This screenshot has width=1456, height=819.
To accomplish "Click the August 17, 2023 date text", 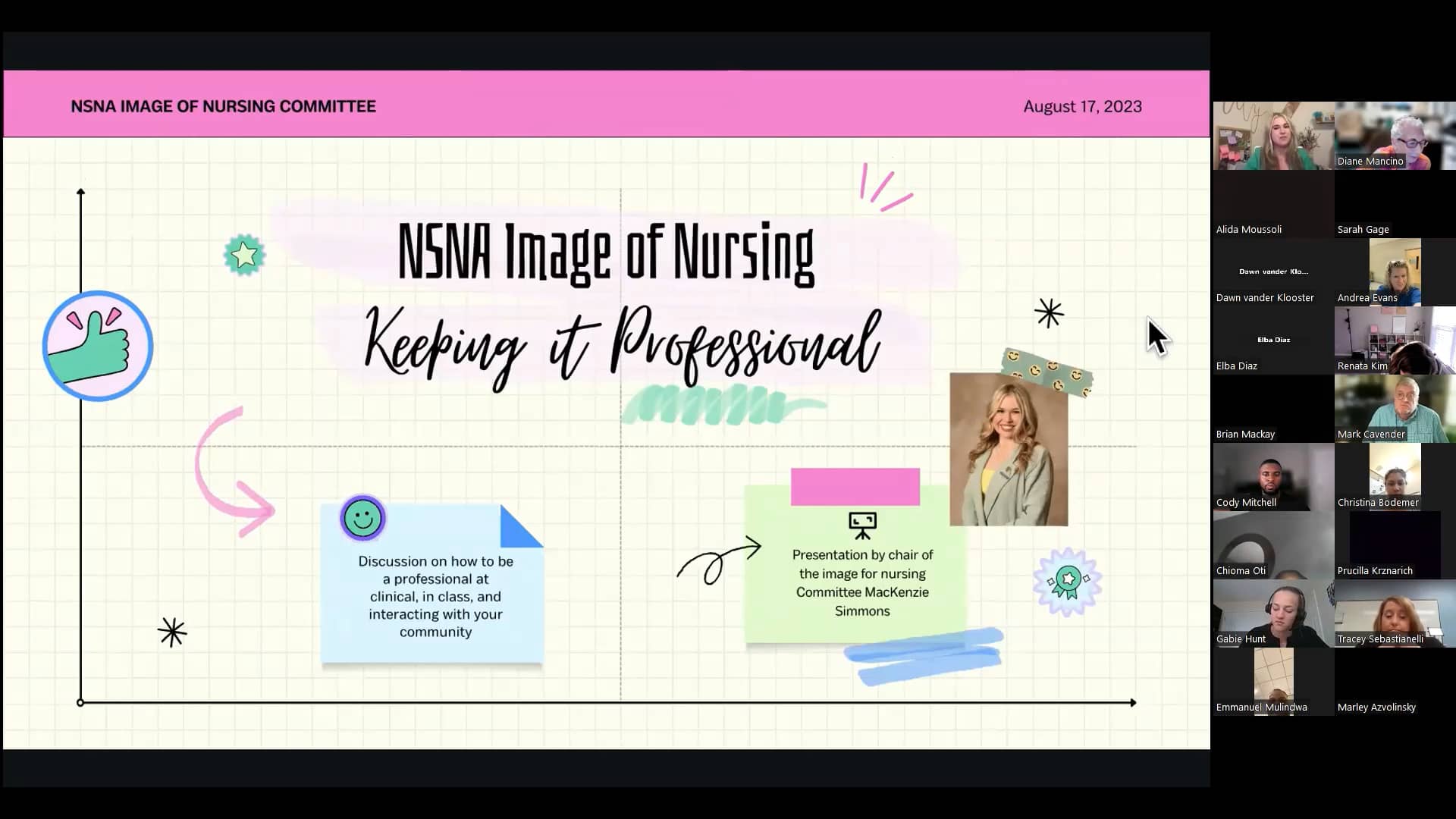I will (1082, 107).
